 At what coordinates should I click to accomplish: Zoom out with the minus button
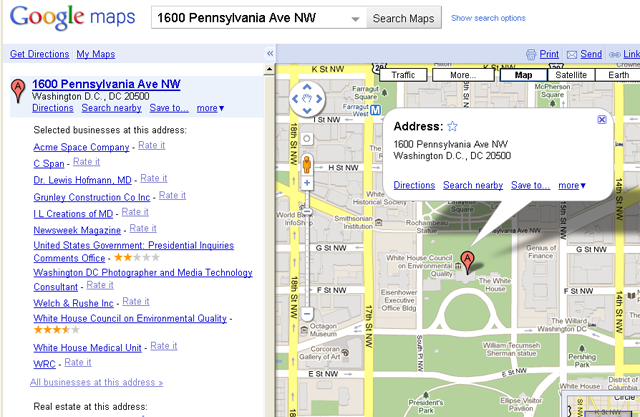pyautogui.click(x=307, y=314)
